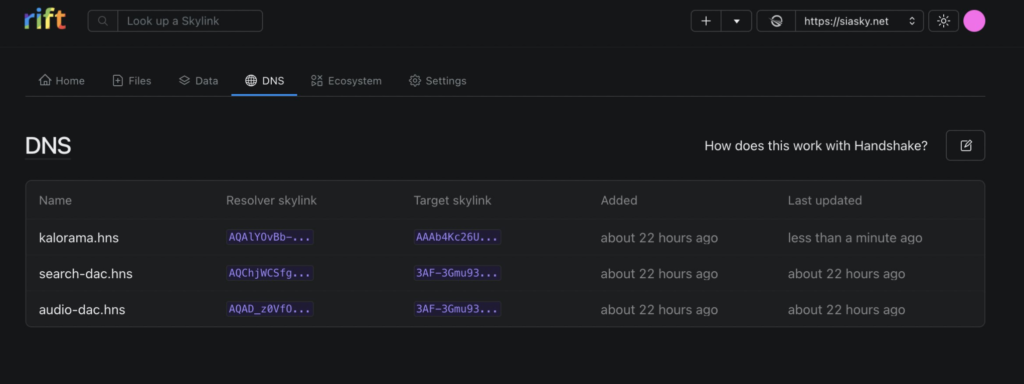Screen dimensions: 1024x384
Task: Click the search magnifier icon
Action: [x=103, y=21]
